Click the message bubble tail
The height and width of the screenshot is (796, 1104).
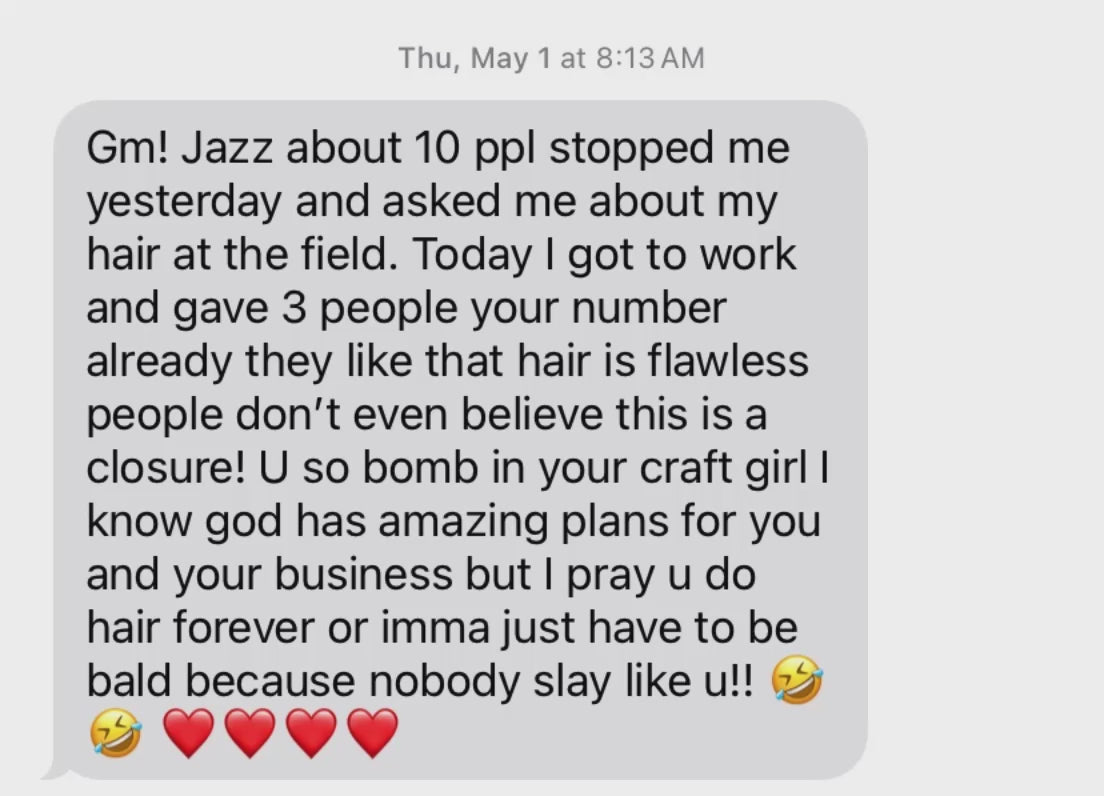(56, 771)
